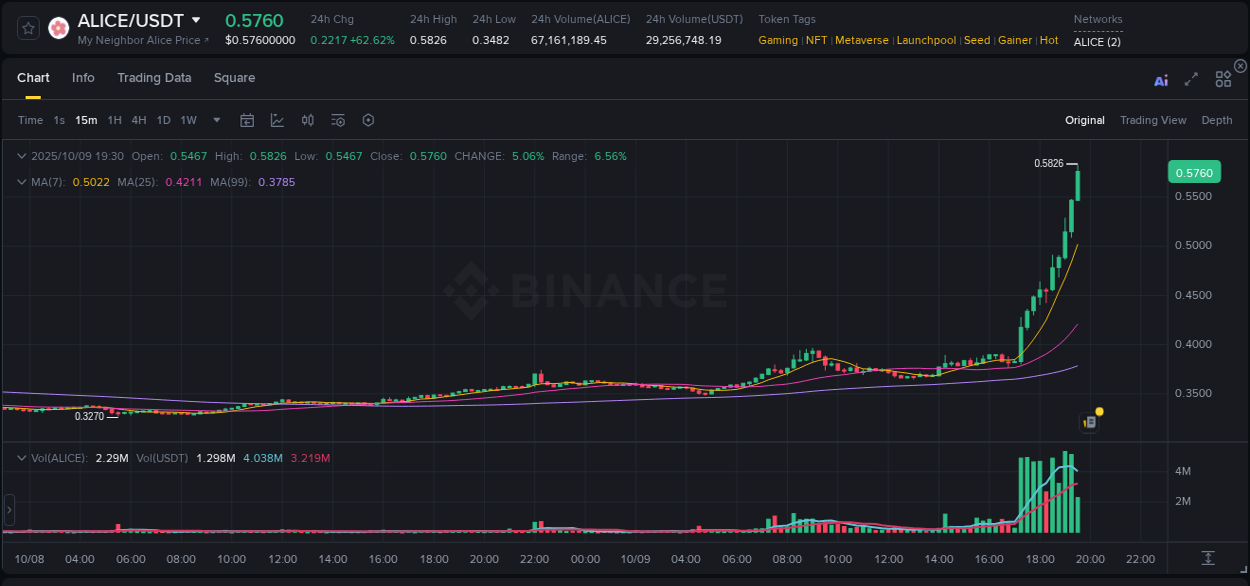The image size is (1250, 586).
Task: Select the 15m timeframe
Action: coord(86,120)
